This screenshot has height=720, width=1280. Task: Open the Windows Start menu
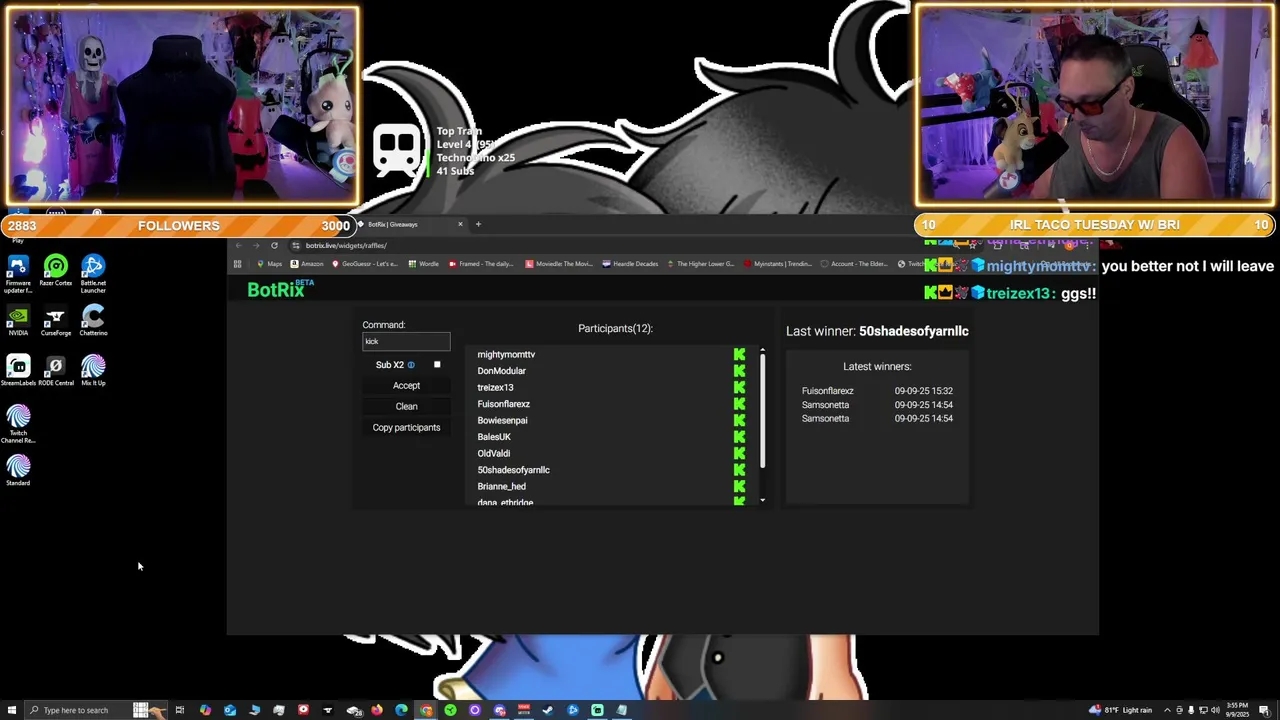[12, 710]
